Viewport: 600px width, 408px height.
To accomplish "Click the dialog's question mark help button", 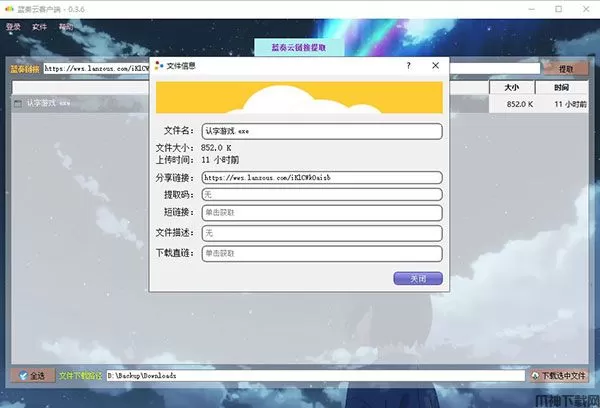I will click(409, 66).
